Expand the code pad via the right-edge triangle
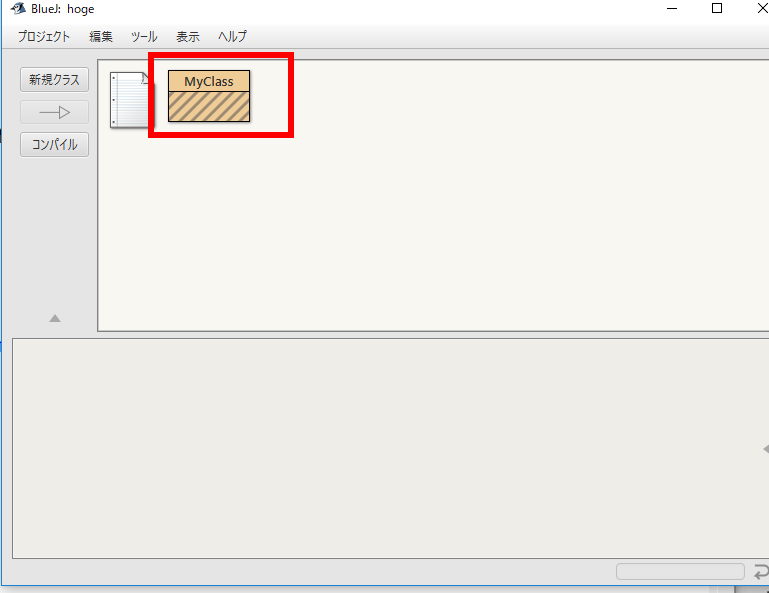Screen dimensions: 769x593 (x=766, y=449)
